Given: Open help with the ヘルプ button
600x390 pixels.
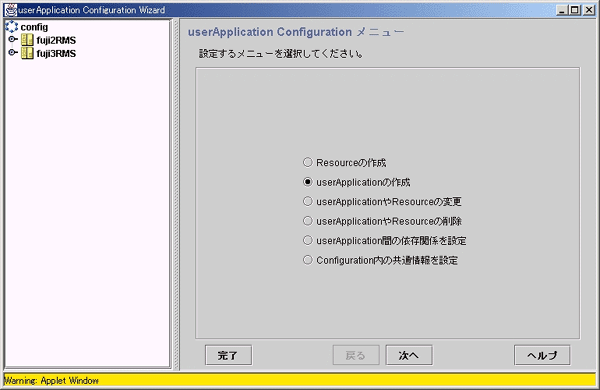Looking at the screenshot, I should coord(542,355).
